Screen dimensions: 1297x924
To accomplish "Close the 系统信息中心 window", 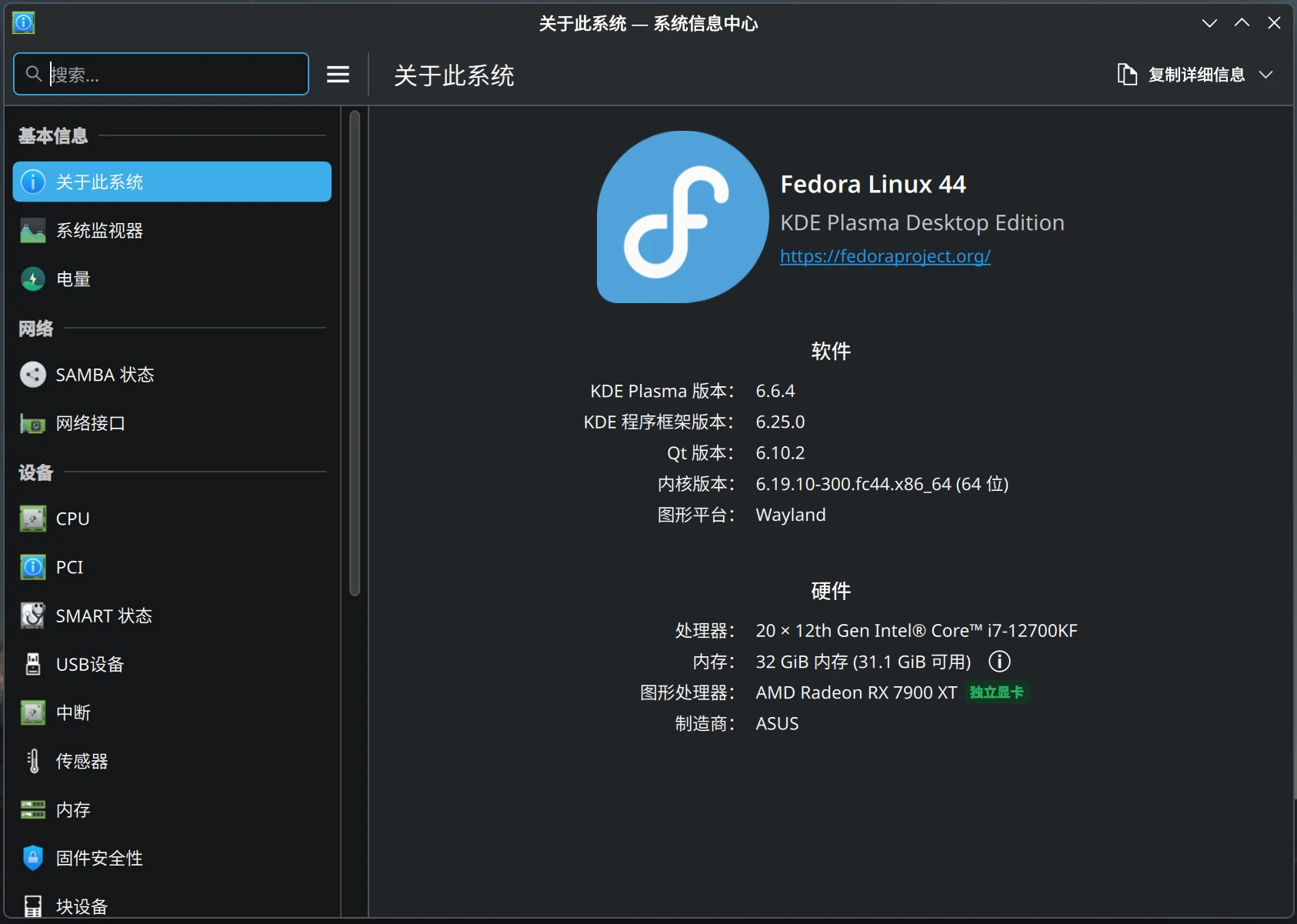I will (x=1274, y=23).
